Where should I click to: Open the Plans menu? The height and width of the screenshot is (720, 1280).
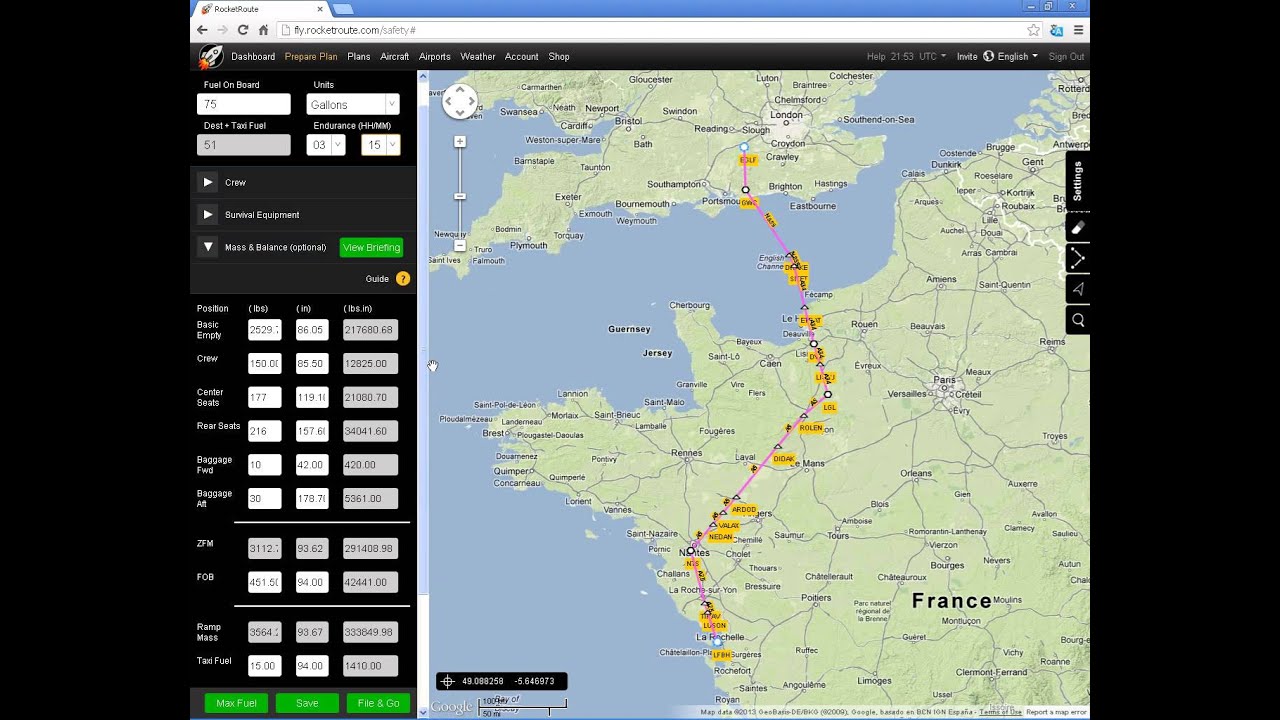tap(359, 56)
